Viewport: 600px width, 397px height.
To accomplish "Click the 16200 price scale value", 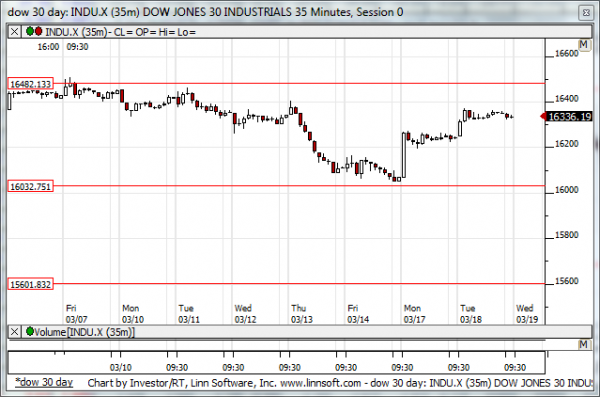I will pyautogui.click(x=566, y=144).
